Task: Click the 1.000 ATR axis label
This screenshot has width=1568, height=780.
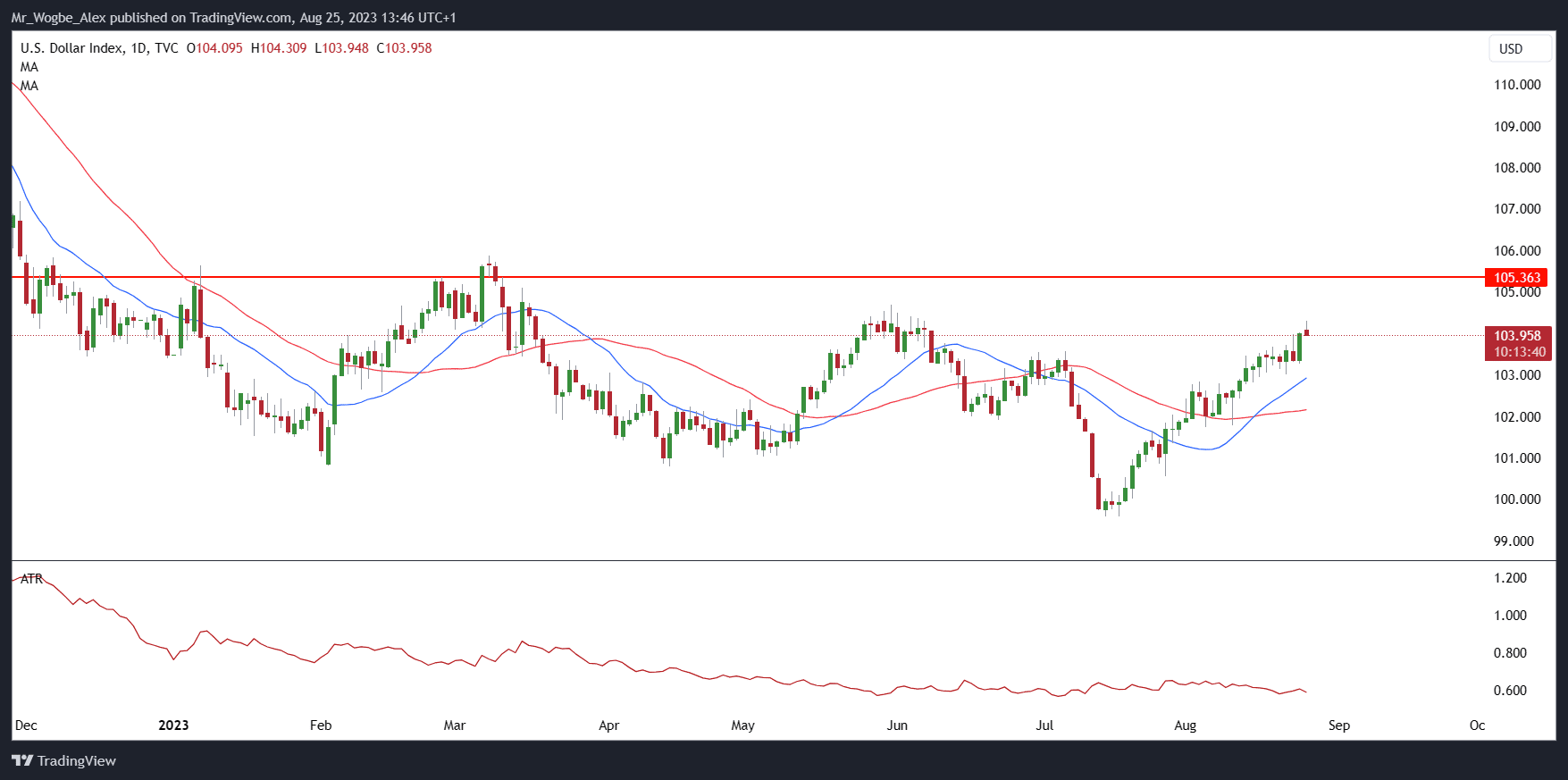Action: (x=1510, y=616)
